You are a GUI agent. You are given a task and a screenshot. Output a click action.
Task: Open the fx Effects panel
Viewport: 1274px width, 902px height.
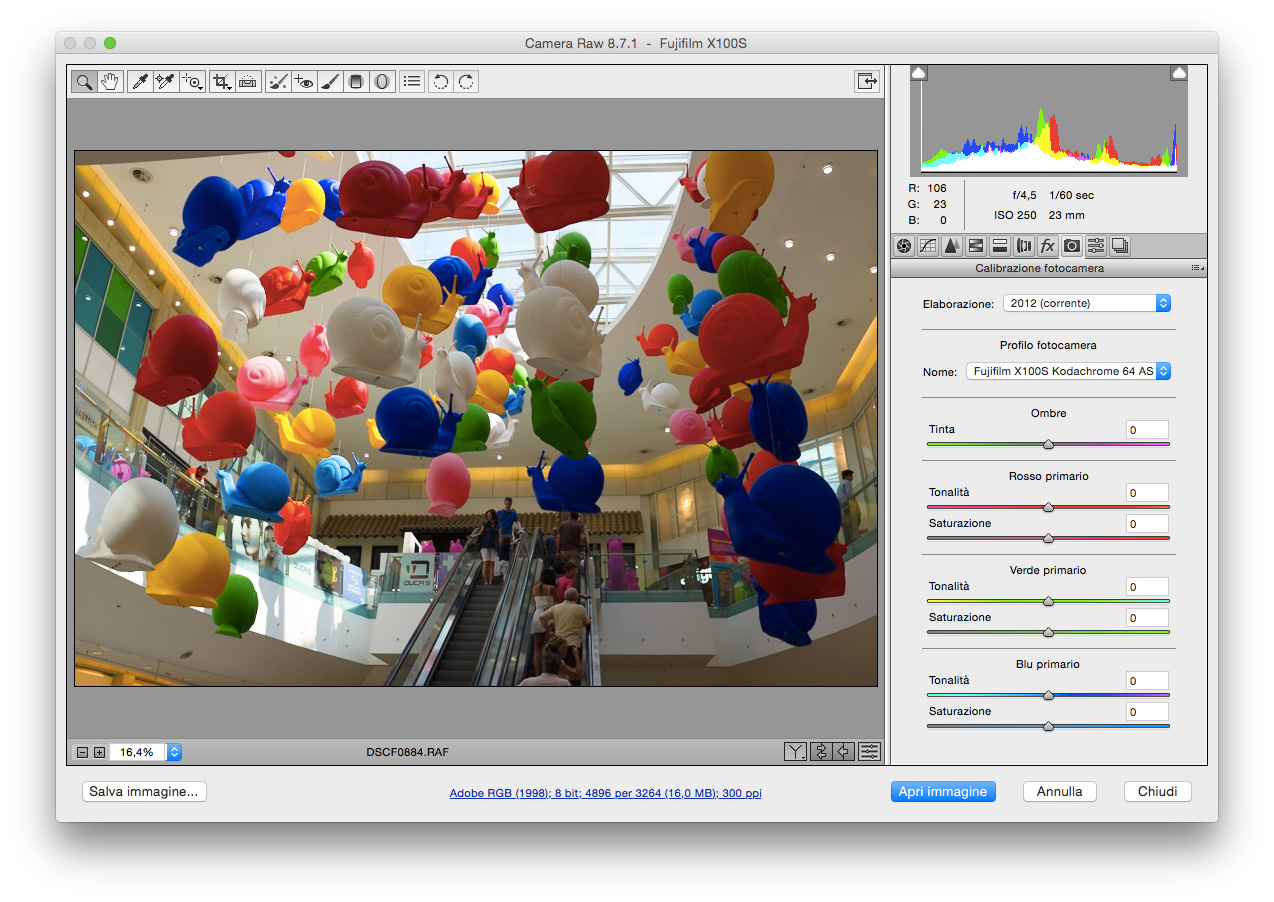point(1047,245)
